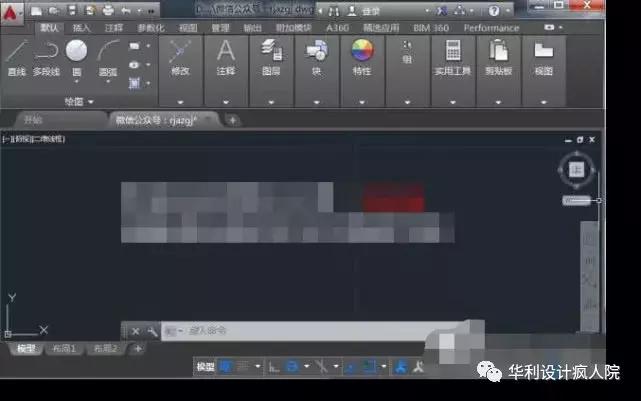Toggle the 2D object snap status bar button
Image resolution: width=641 pixels, height=401 pixels.
point(370,367)
